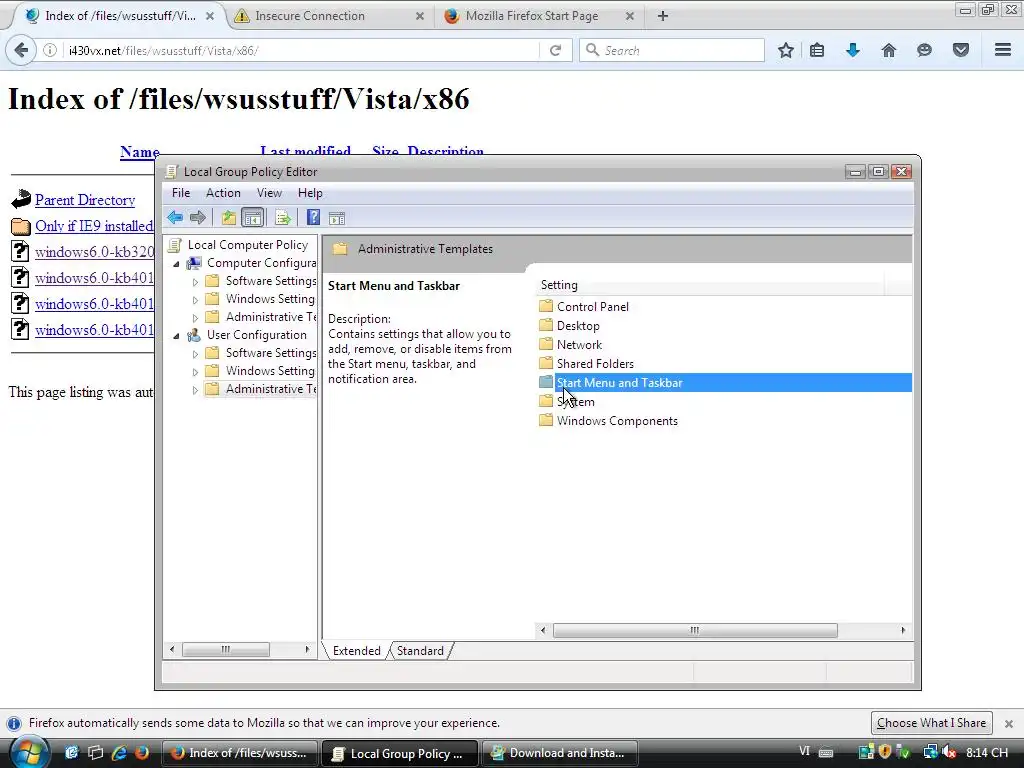Click the Export List toolbar icon
The width and height of the screenshot is (1024, 768).
click(282, 217)
